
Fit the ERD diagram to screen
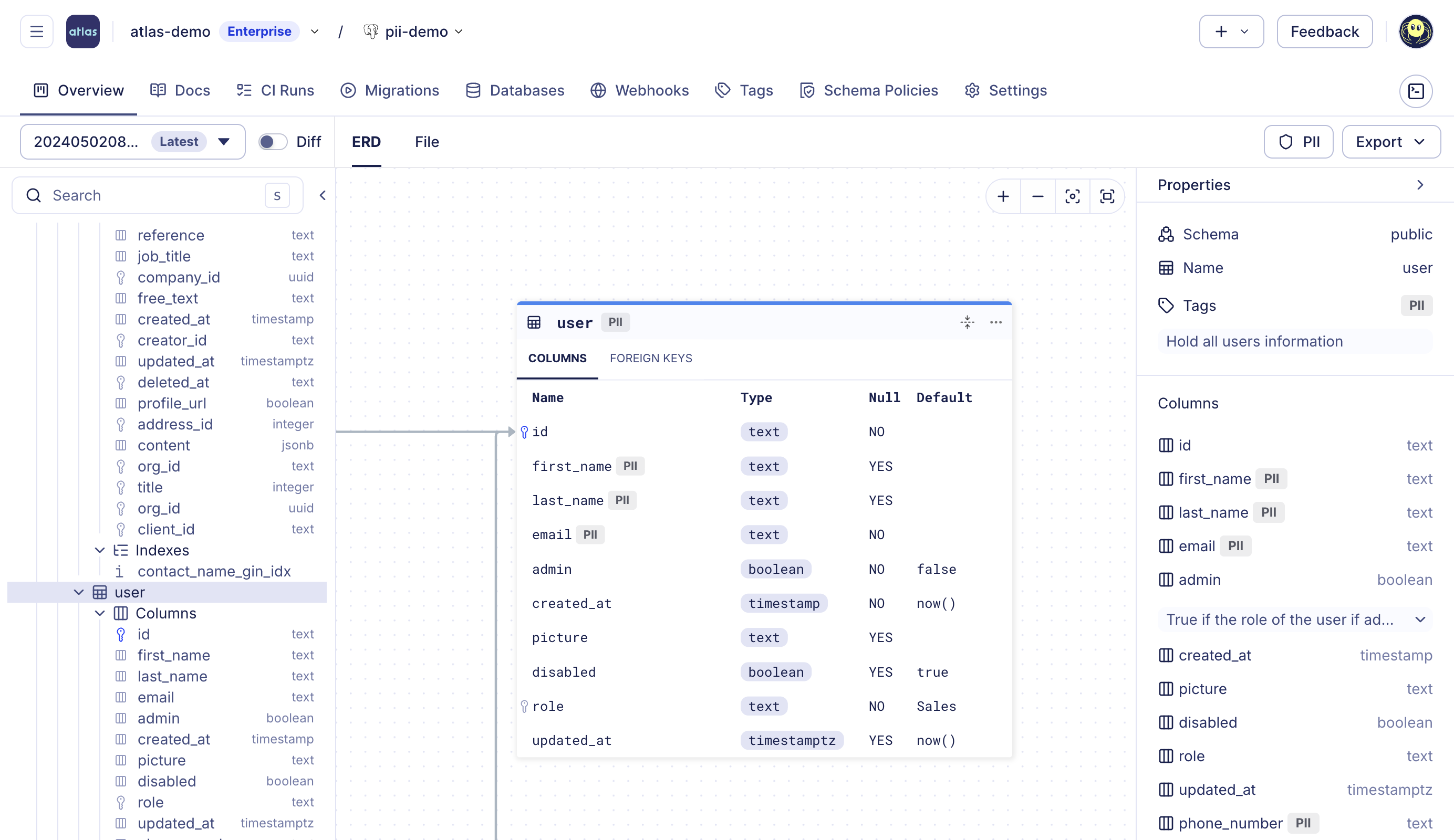coord(1107,196)
